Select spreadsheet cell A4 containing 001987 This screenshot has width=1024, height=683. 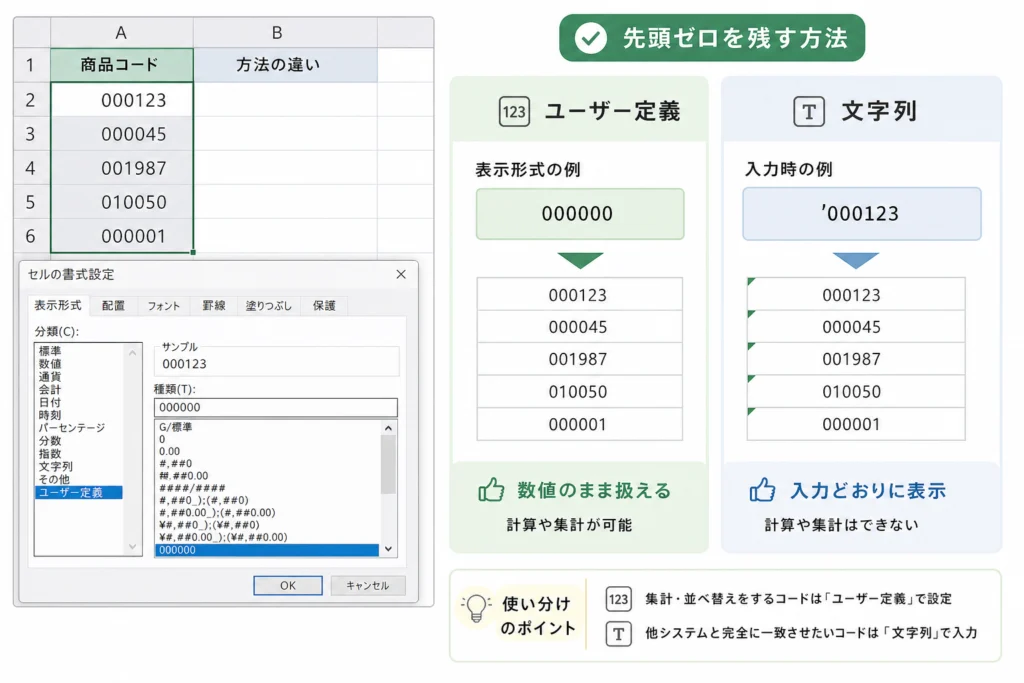click(121, 168)
